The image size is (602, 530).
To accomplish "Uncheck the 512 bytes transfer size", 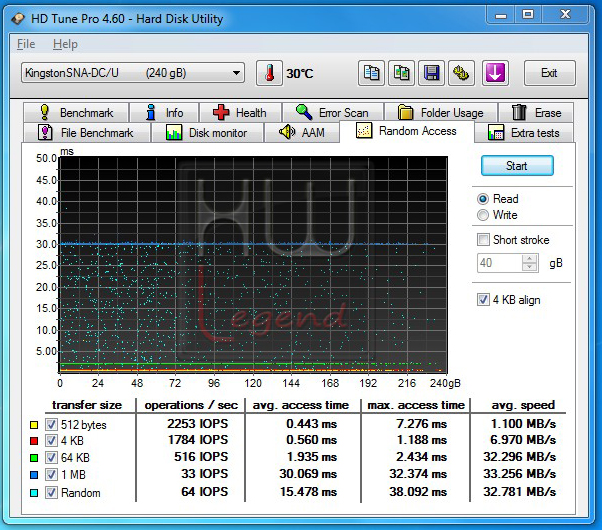I will tap(51, 424).
